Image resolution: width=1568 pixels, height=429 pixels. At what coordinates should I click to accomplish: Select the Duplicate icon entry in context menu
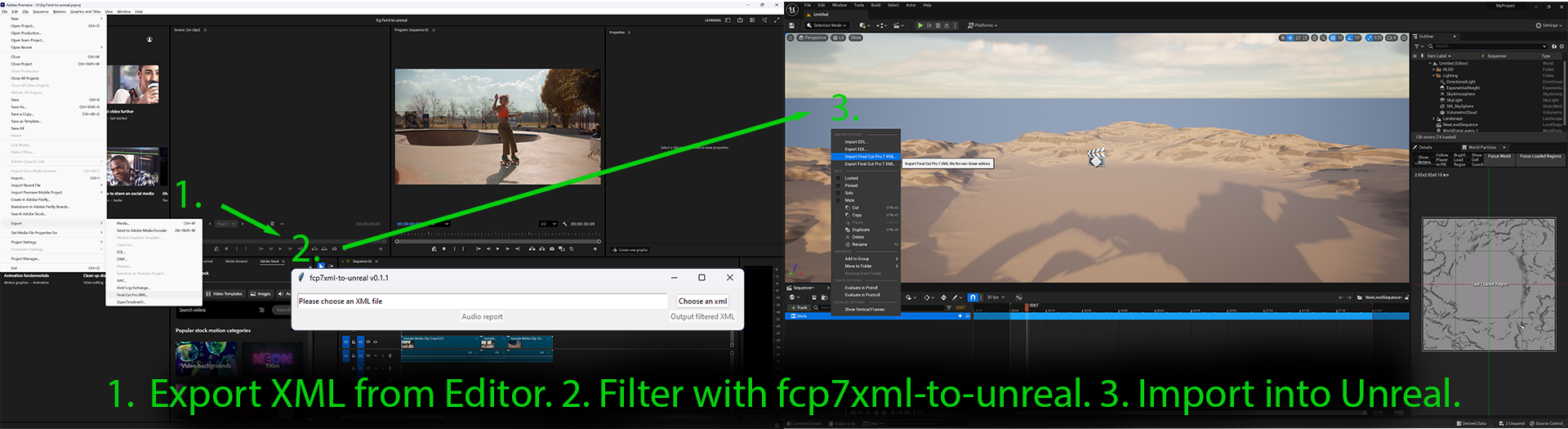848,230
